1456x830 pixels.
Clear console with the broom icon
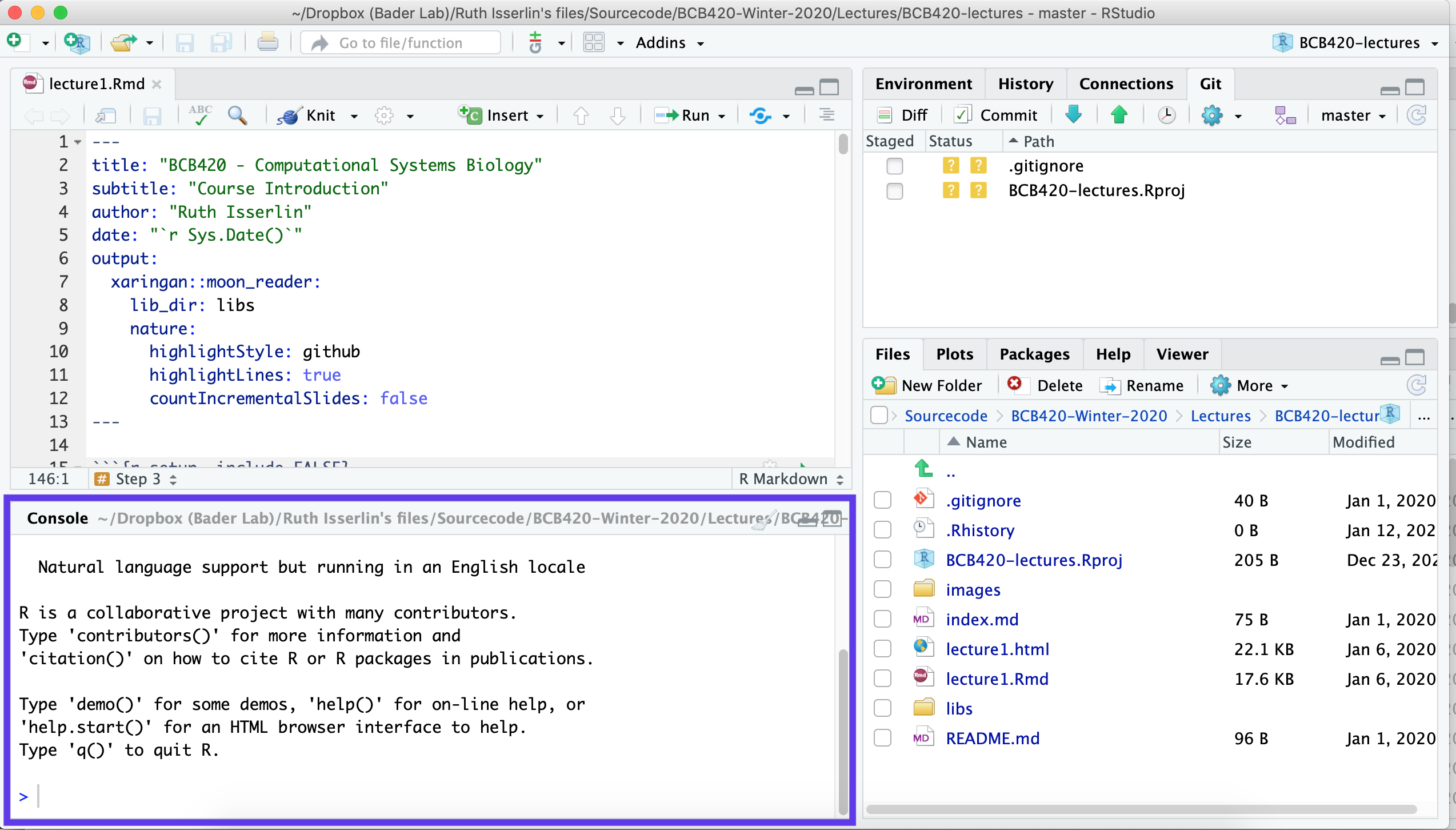click(x=765, y=519)
